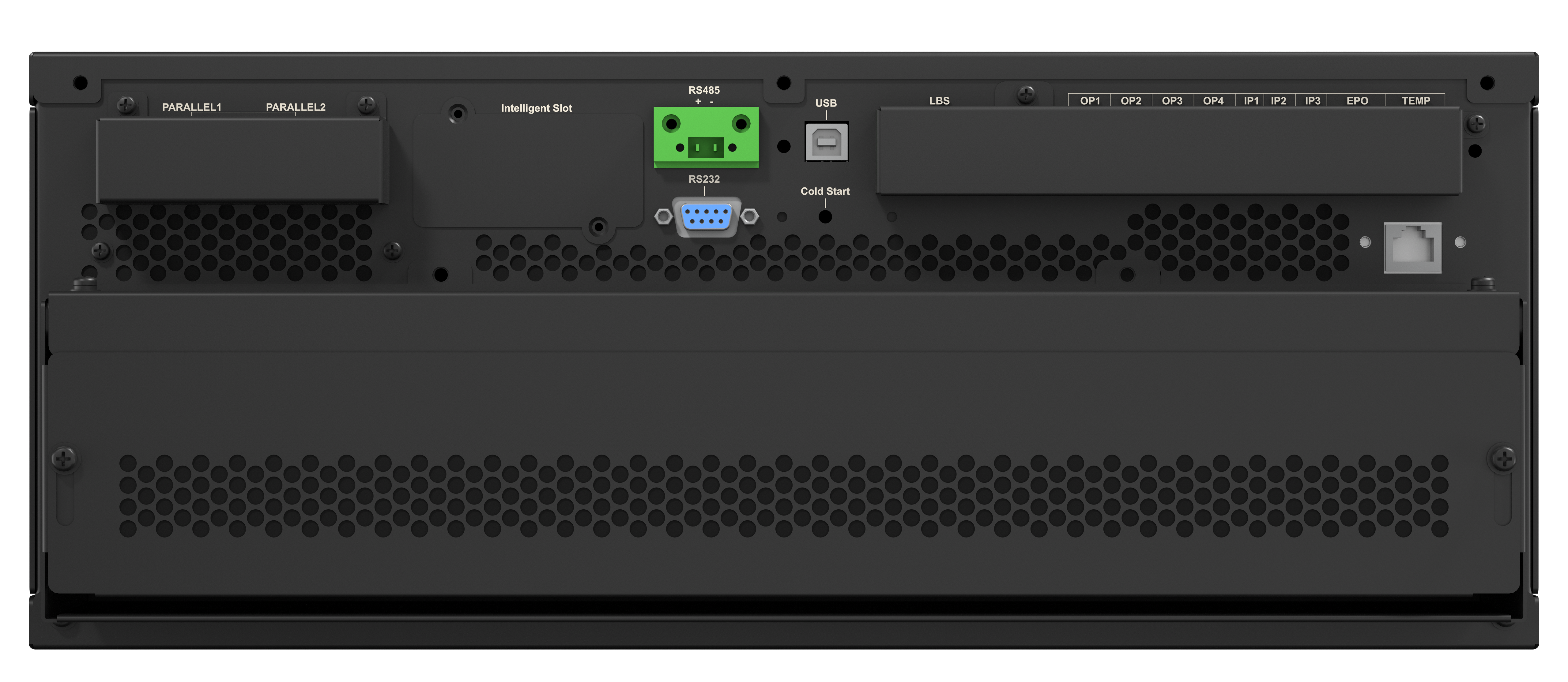Click the top screw of Intelligent Slot cover

pos(458,113)
